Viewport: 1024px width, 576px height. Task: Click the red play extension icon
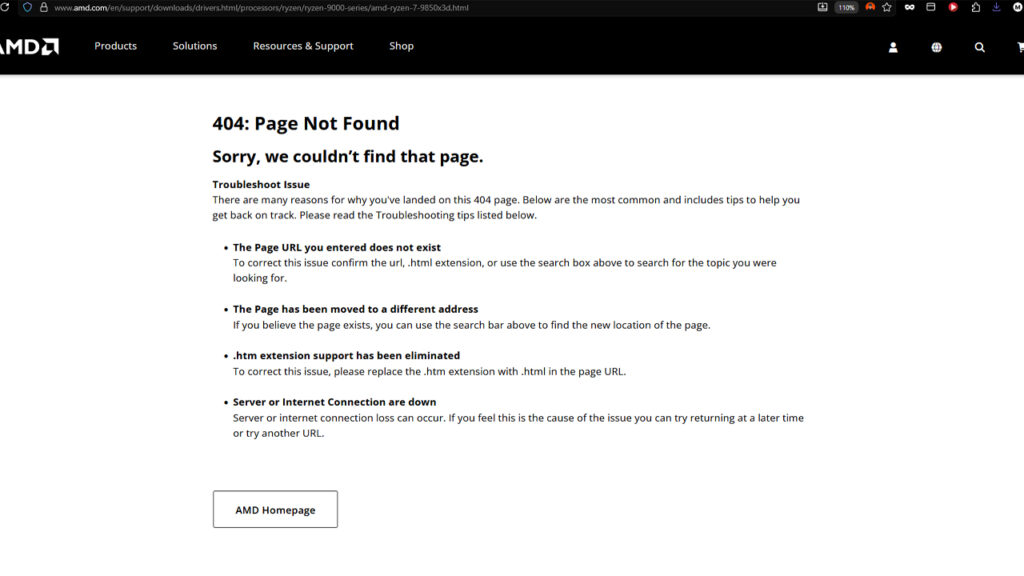(953, 7)
